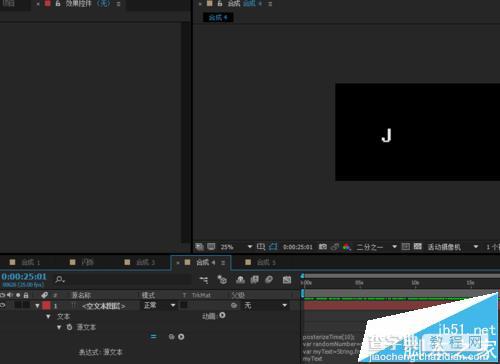
Task: Click the 合成 4 breadcrumb button in viewer
Action: [218, 17]
